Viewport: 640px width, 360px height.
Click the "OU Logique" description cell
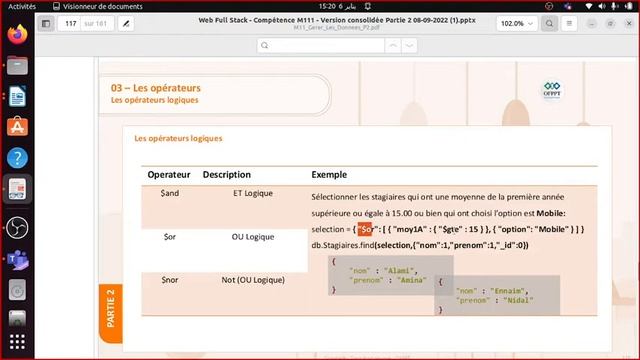(253, 237)
